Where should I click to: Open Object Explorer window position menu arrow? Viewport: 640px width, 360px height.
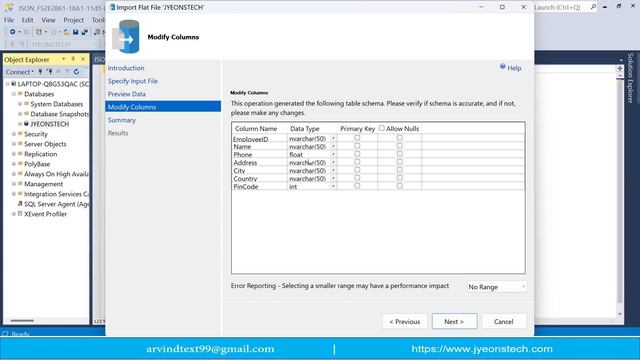(x=64, y=59)
